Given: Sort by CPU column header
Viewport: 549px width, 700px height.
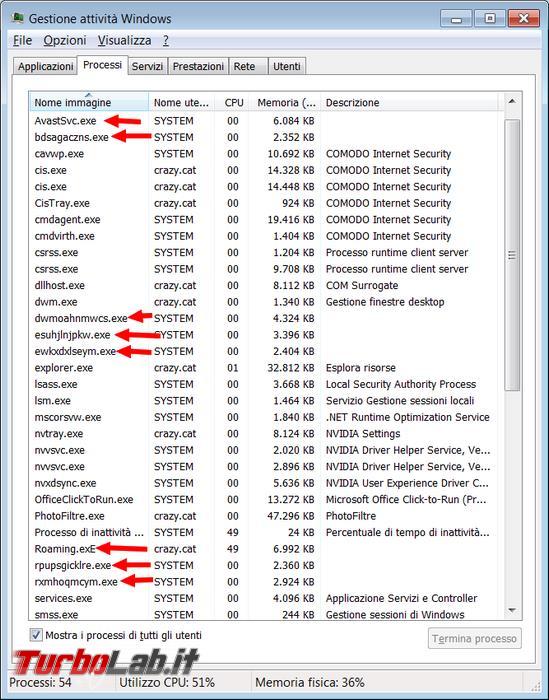Looking at the screenshot, I should [x=232, y=102].
